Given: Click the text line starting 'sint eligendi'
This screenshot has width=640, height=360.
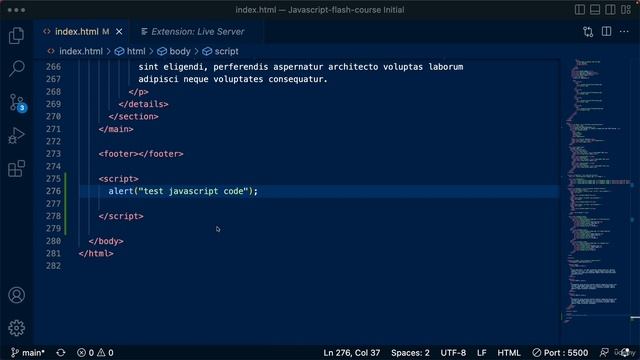Looking at the screenshot, I should pos(301,67).
